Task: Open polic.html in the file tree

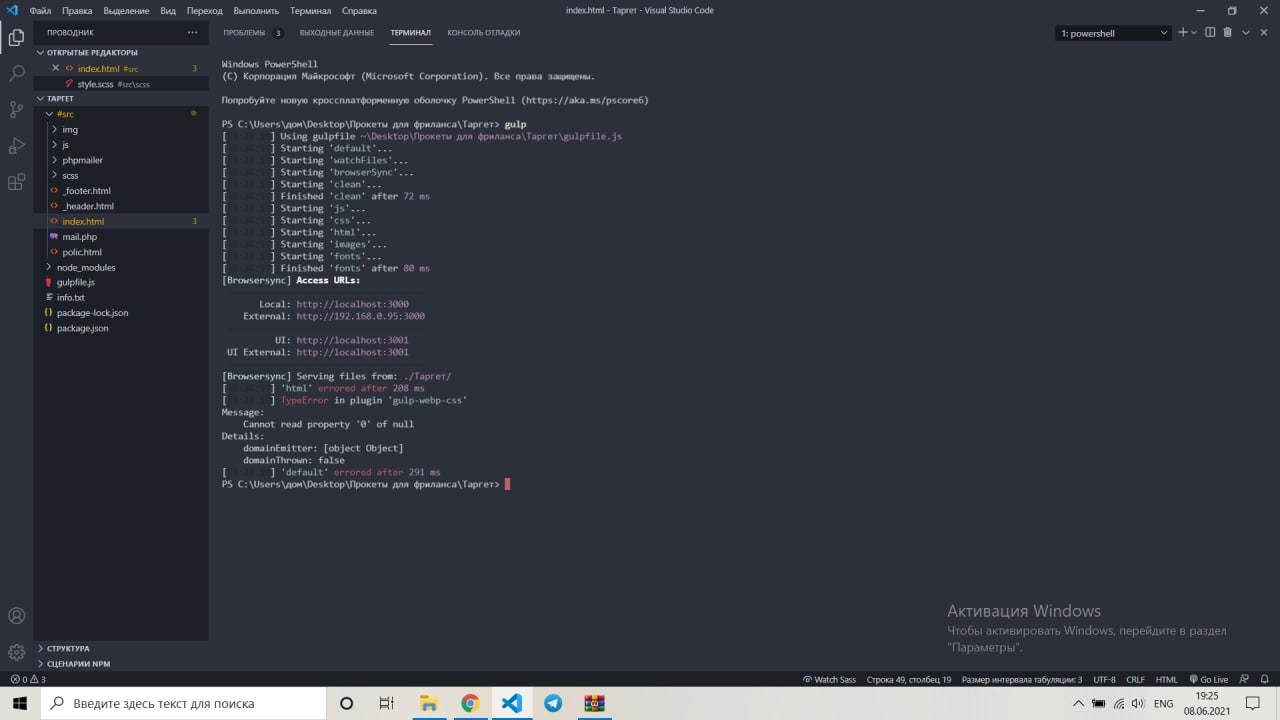Action: pyautogui.click(x=82, y=252)
